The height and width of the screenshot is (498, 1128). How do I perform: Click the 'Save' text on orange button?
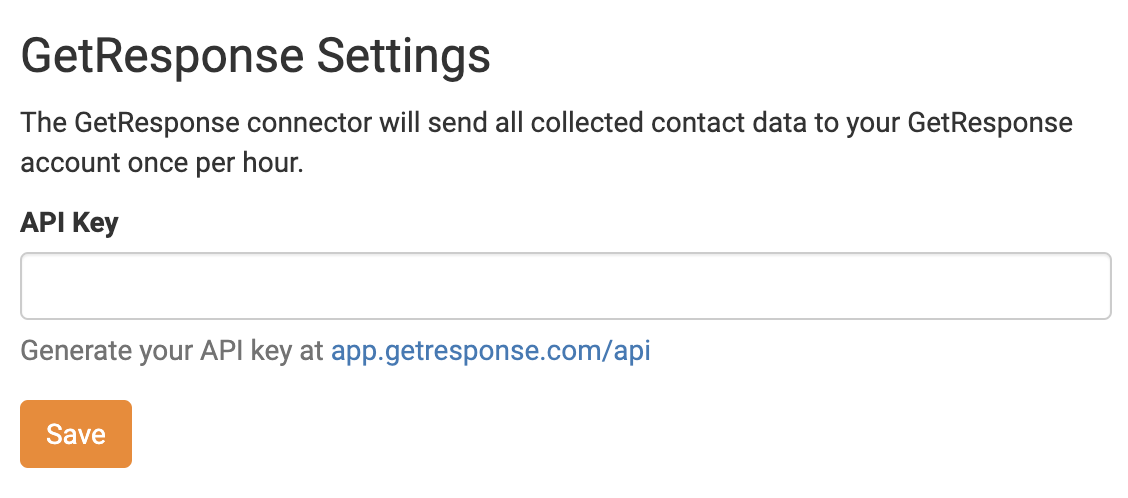[76, 434]
